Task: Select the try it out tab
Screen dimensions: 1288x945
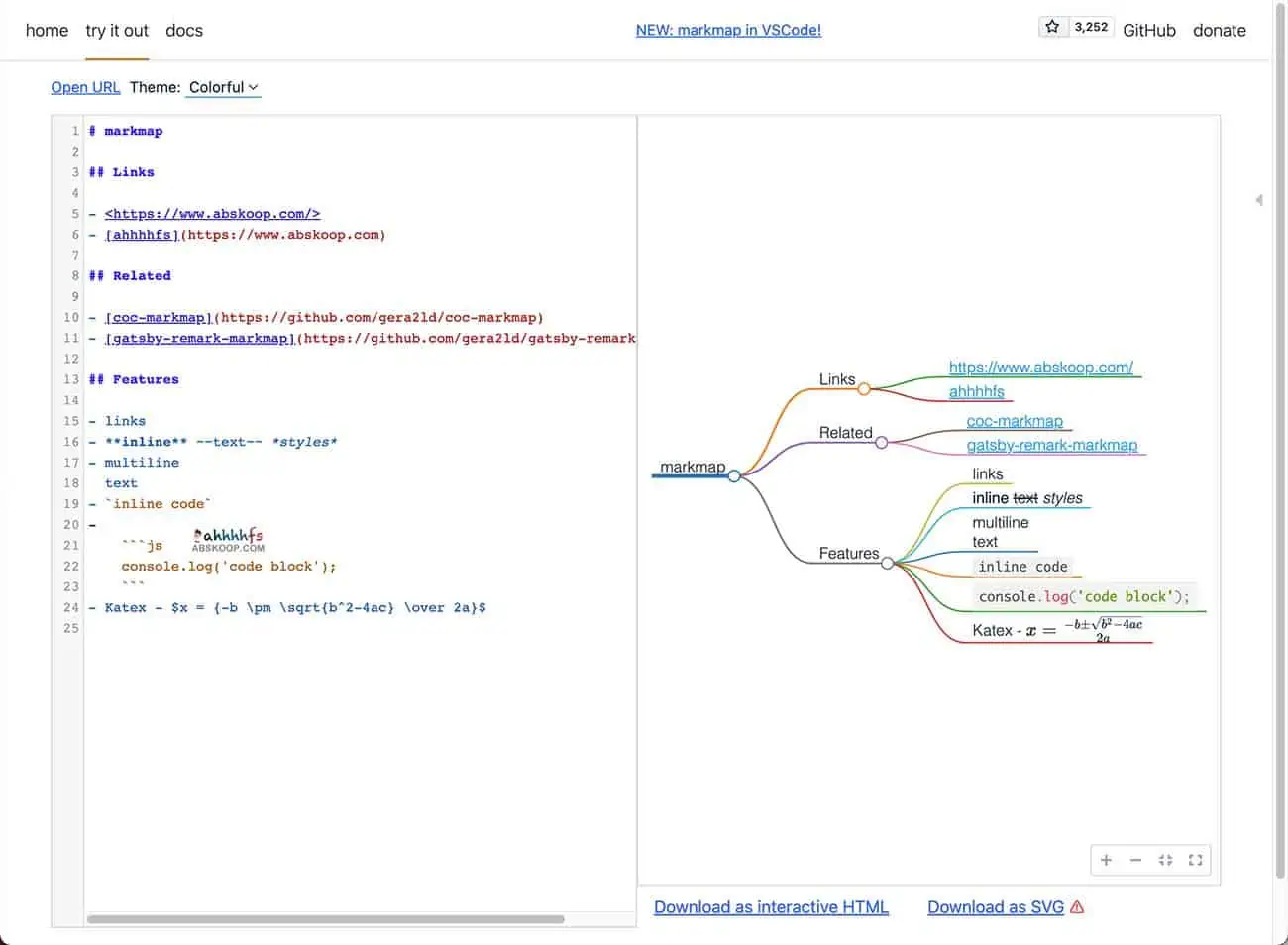Action: (117, 31)
